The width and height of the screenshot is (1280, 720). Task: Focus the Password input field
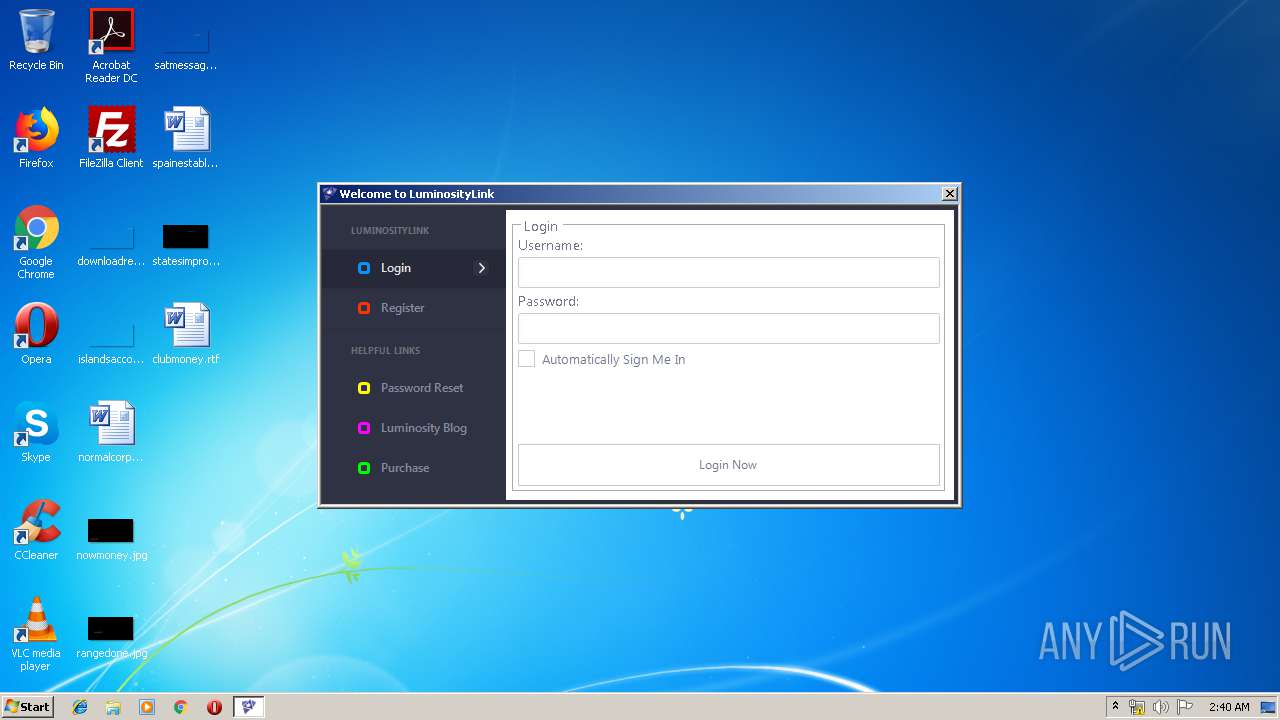point(728,328)
